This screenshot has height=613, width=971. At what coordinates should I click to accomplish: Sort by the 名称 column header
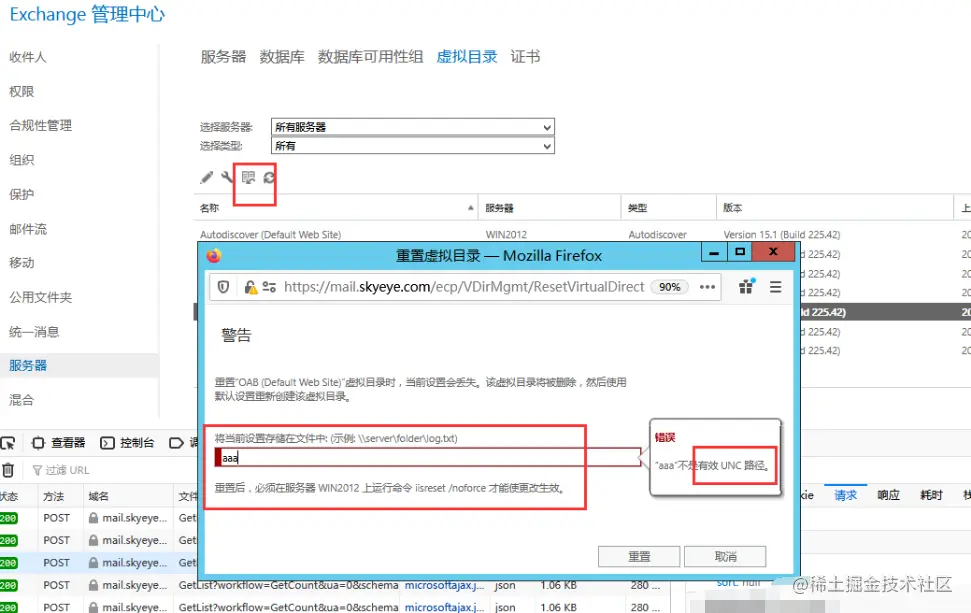point(335,208)
